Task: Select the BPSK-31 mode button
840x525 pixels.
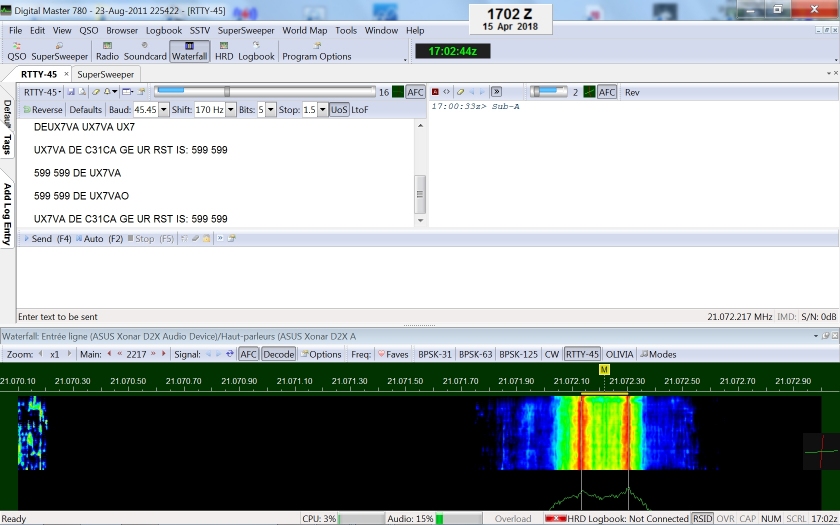Action: pos(435,354)
